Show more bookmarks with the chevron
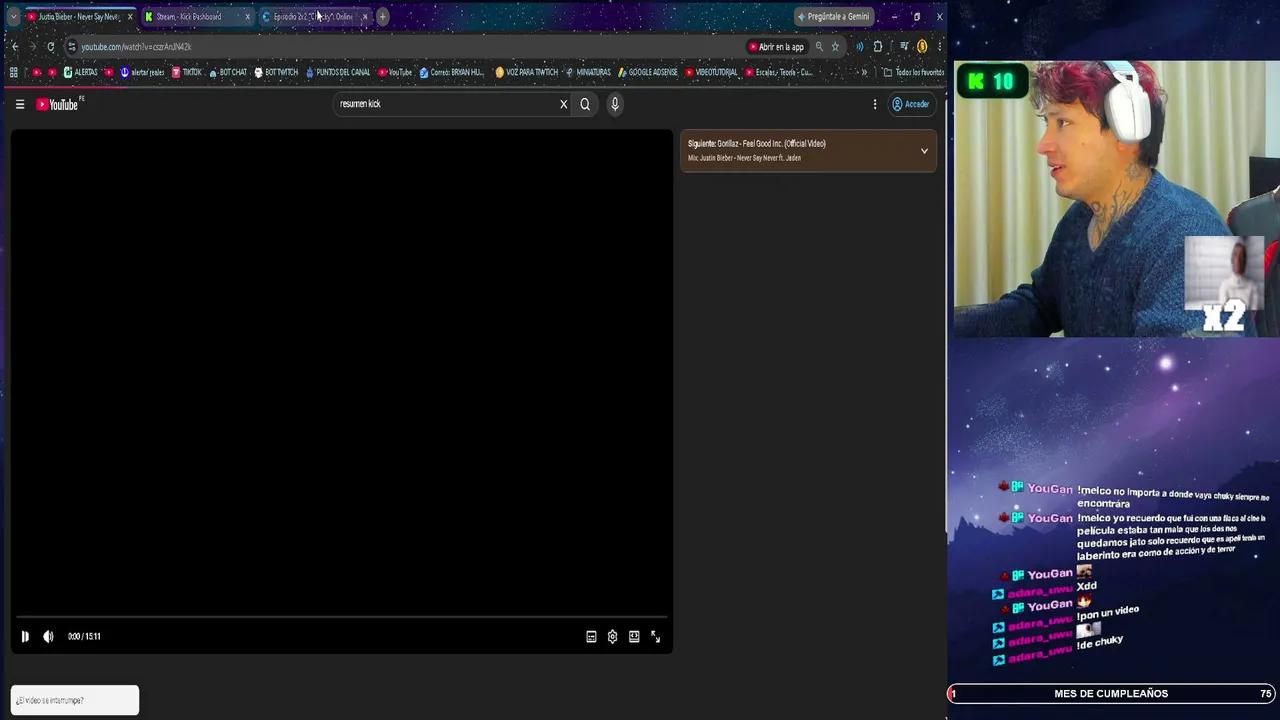This screenshot has height=720, width=1280. (x=864, y=72)
